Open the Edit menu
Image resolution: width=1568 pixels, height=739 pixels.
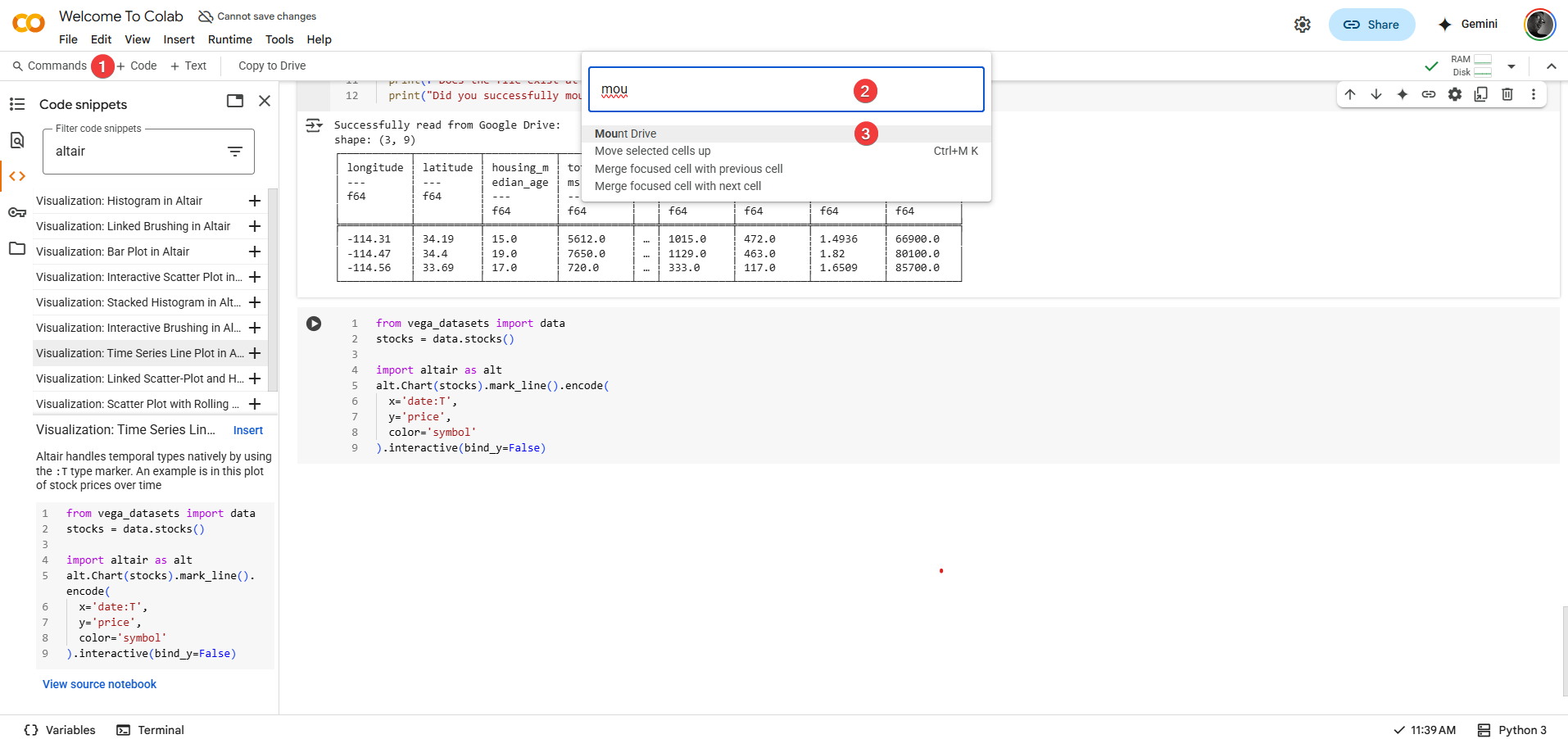click(x=101, y=39)
